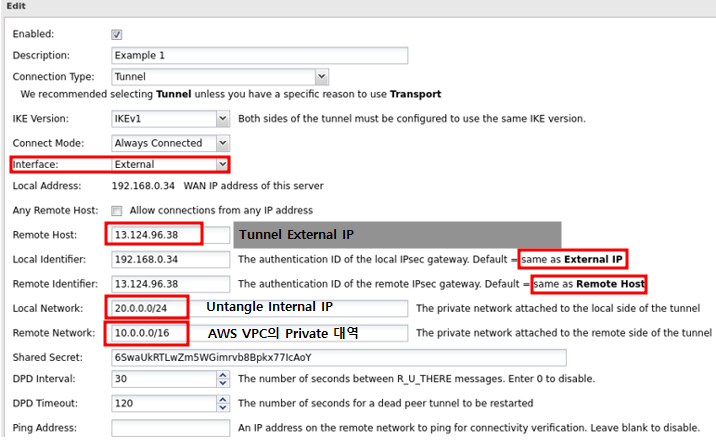
Task: Increase DPD Timeout with up arrow
Action: (x=223, y=400)
